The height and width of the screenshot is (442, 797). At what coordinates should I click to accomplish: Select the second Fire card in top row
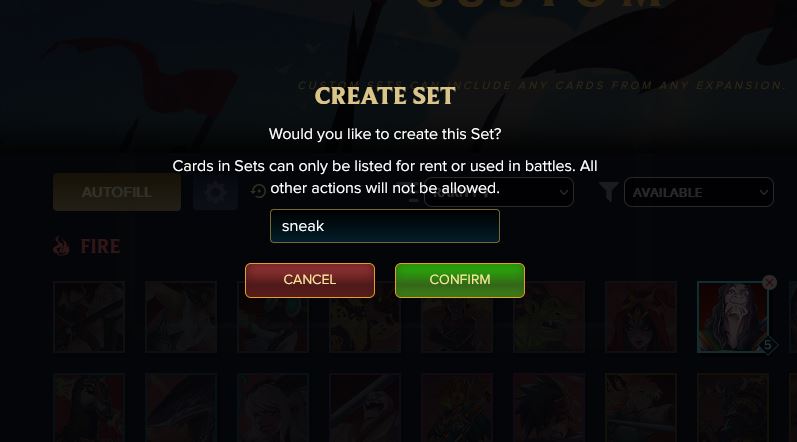pos(181,317)
